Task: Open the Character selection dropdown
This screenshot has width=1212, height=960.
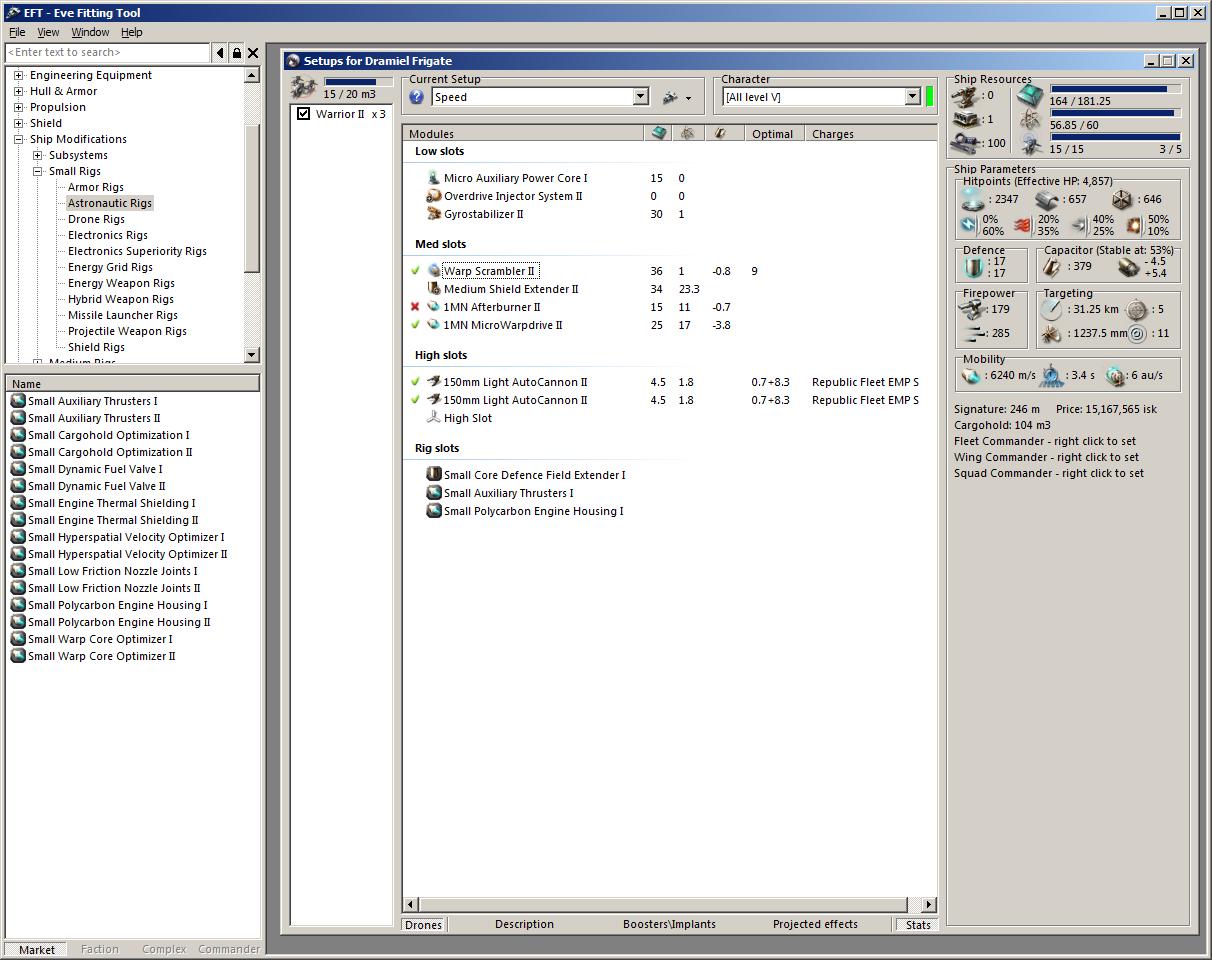Action: point(912,97)
